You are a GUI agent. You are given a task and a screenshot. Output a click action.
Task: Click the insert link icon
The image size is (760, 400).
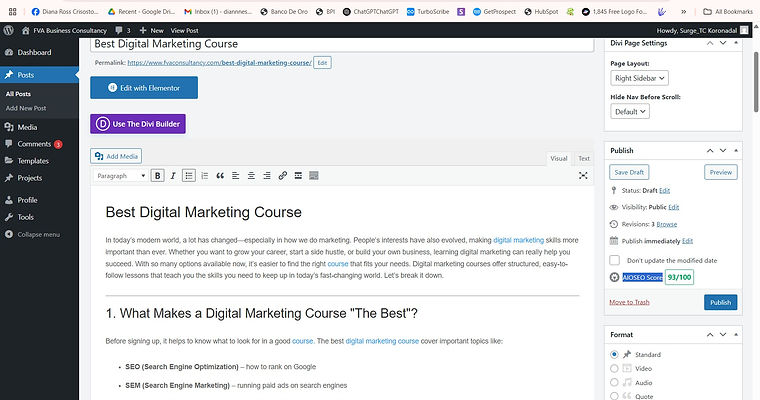click(x=283, y=176)
